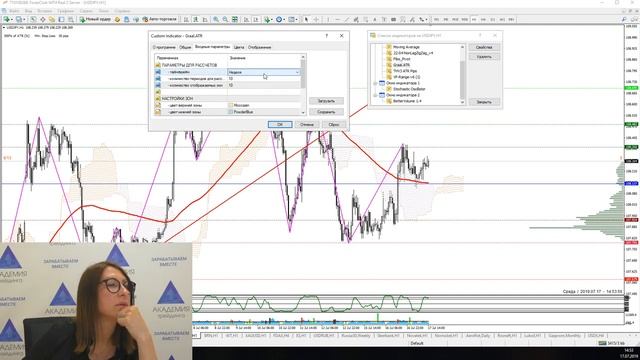Select 'Moving Average' in the indicators list
Screen dimensions: 640x360
[x=406, y=47]
